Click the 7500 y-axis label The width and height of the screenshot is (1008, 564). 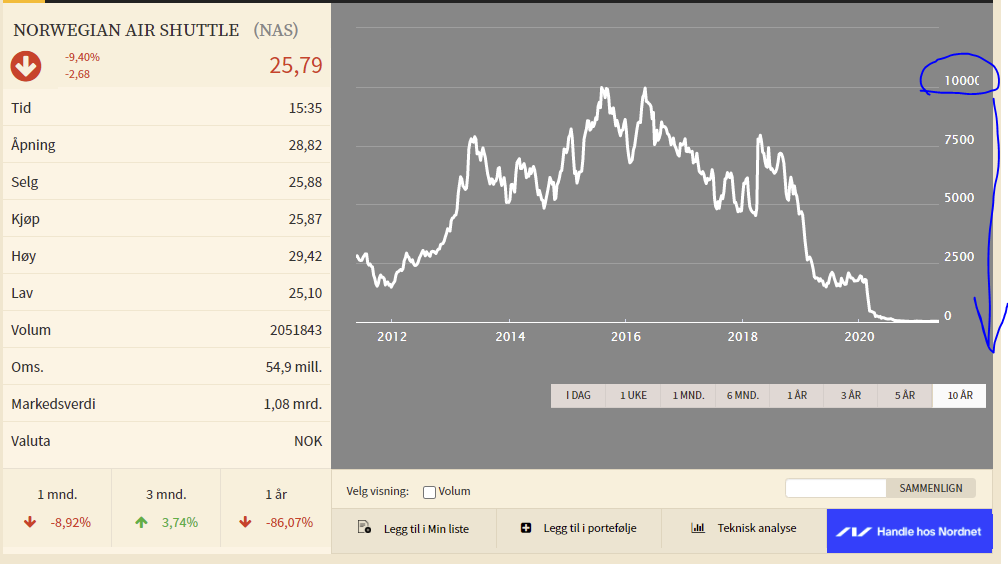pos(959,140)
